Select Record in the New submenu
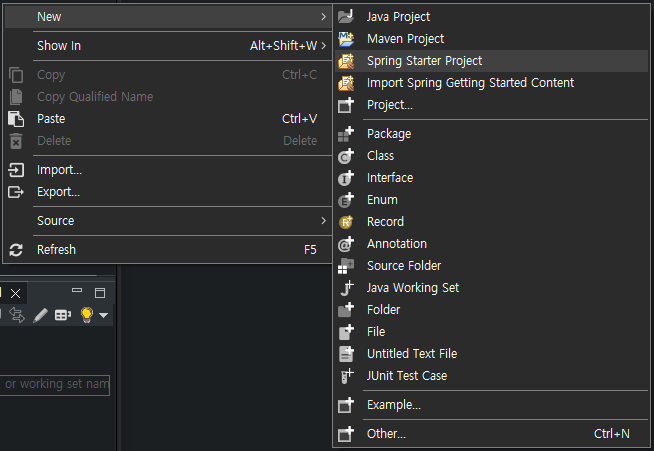Viewport: 654px width, 451px height. [491, 222]
